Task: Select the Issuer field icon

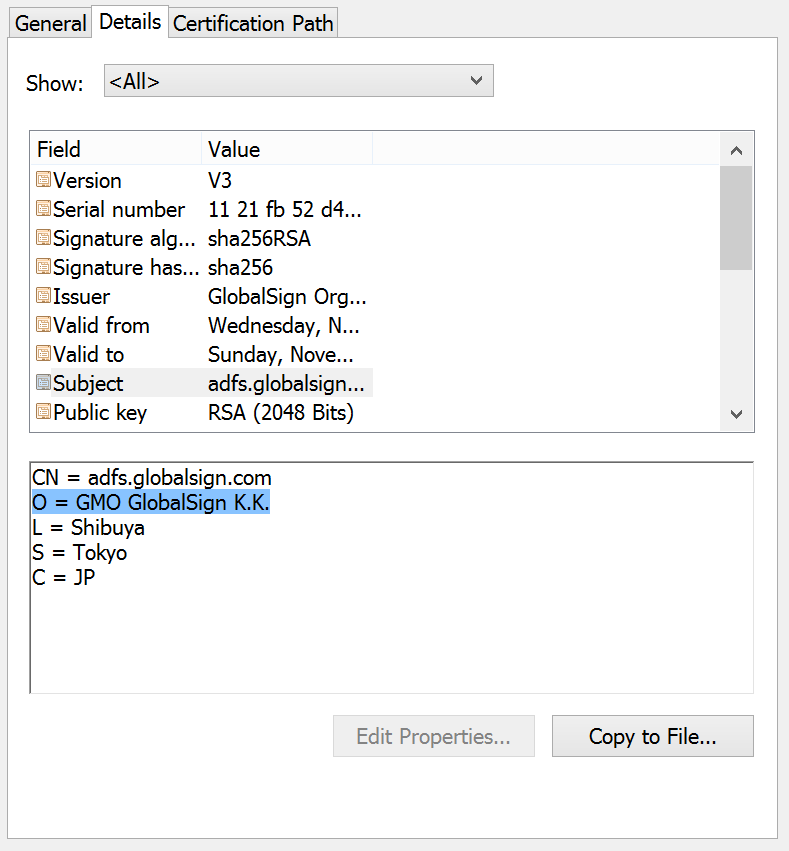Action: (x=43, y=297)
